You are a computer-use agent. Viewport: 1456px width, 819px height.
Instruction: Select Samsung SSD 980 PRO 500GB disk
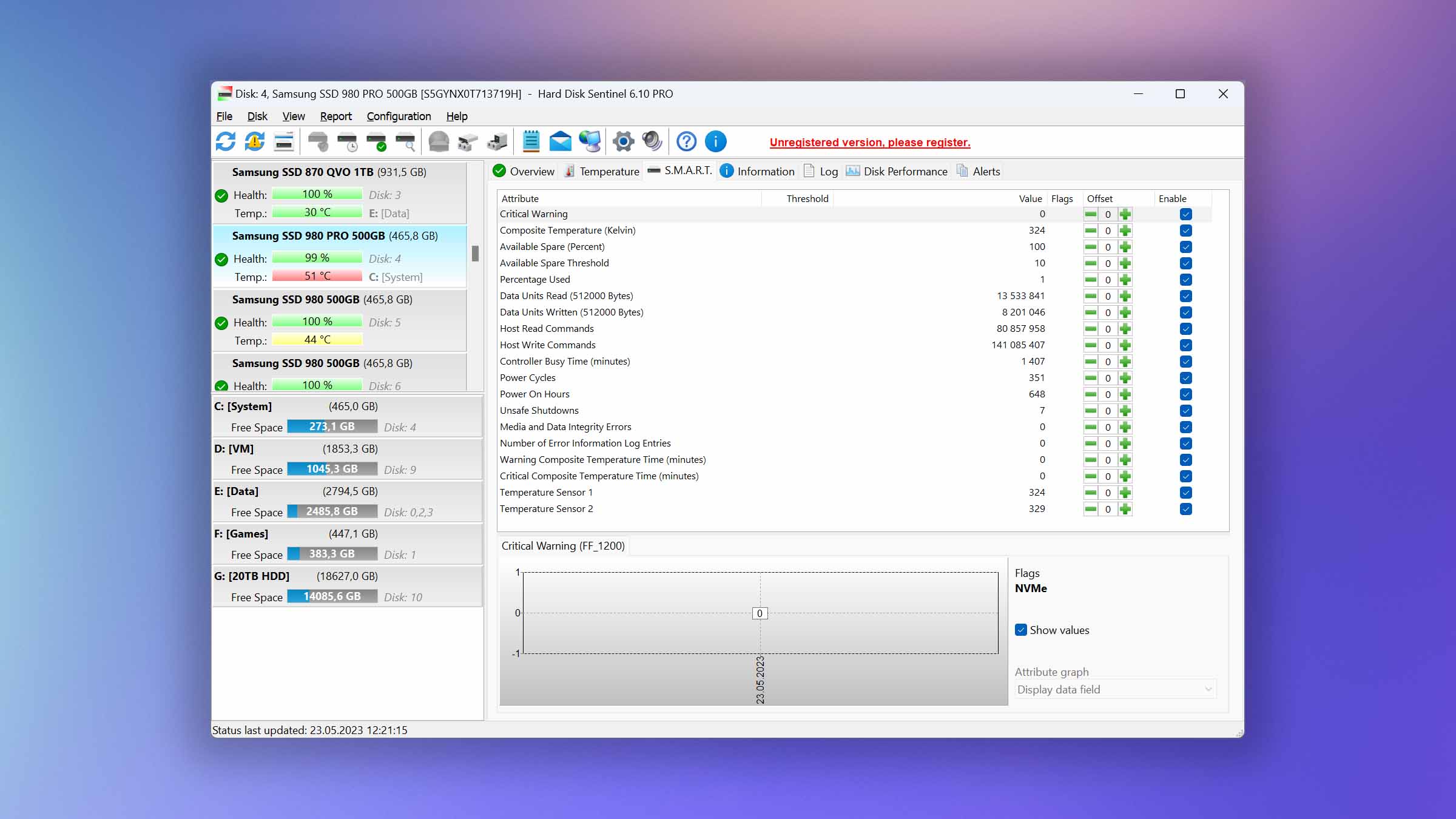[x=339, y=257]
